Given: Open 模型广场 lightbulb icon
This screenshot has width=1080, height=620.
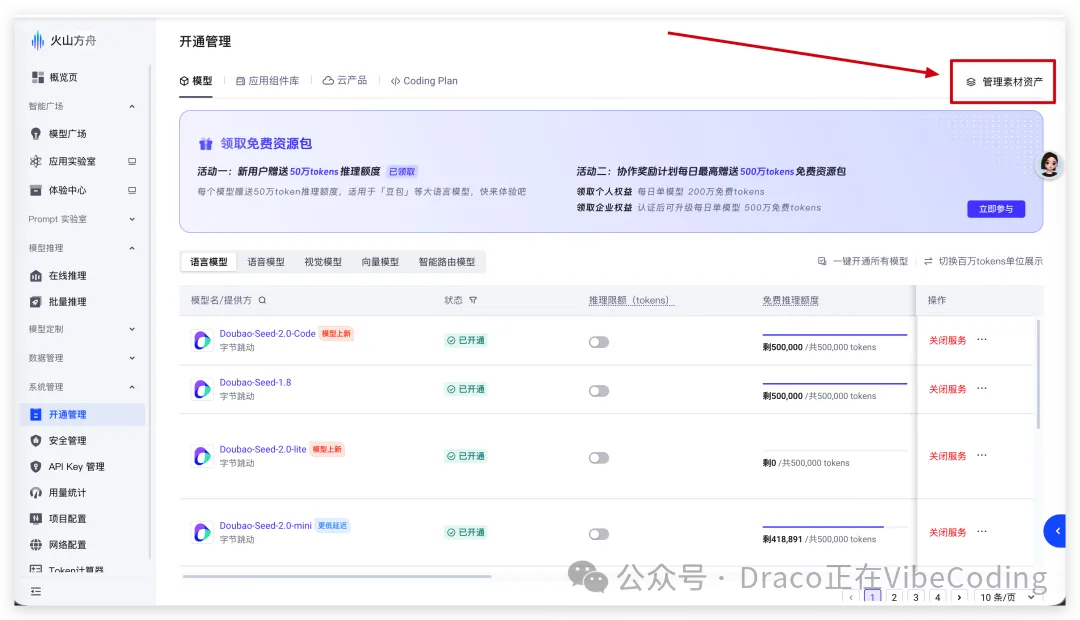Looking at the screenshot, I should [36, 134].
